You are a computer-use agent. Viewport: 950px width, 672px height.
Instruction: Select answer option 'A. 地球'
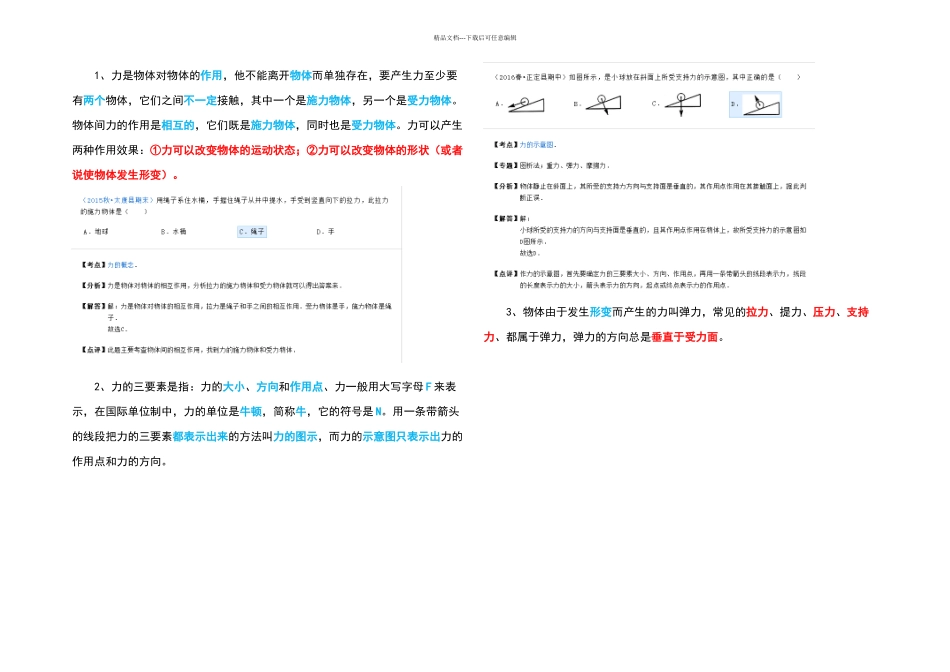[x=96, y=231]
